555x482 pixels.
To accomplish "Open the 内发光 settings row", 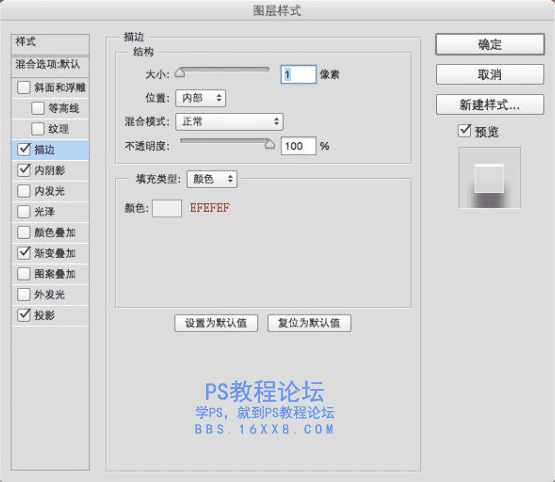I will pyautogui.click(x=50, y=191).
